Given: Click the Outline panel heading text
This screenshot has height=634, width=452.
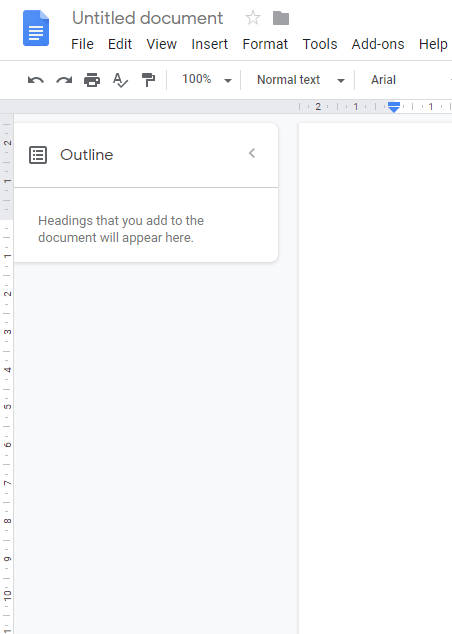Looking at the screenshot, I should 87,155.
